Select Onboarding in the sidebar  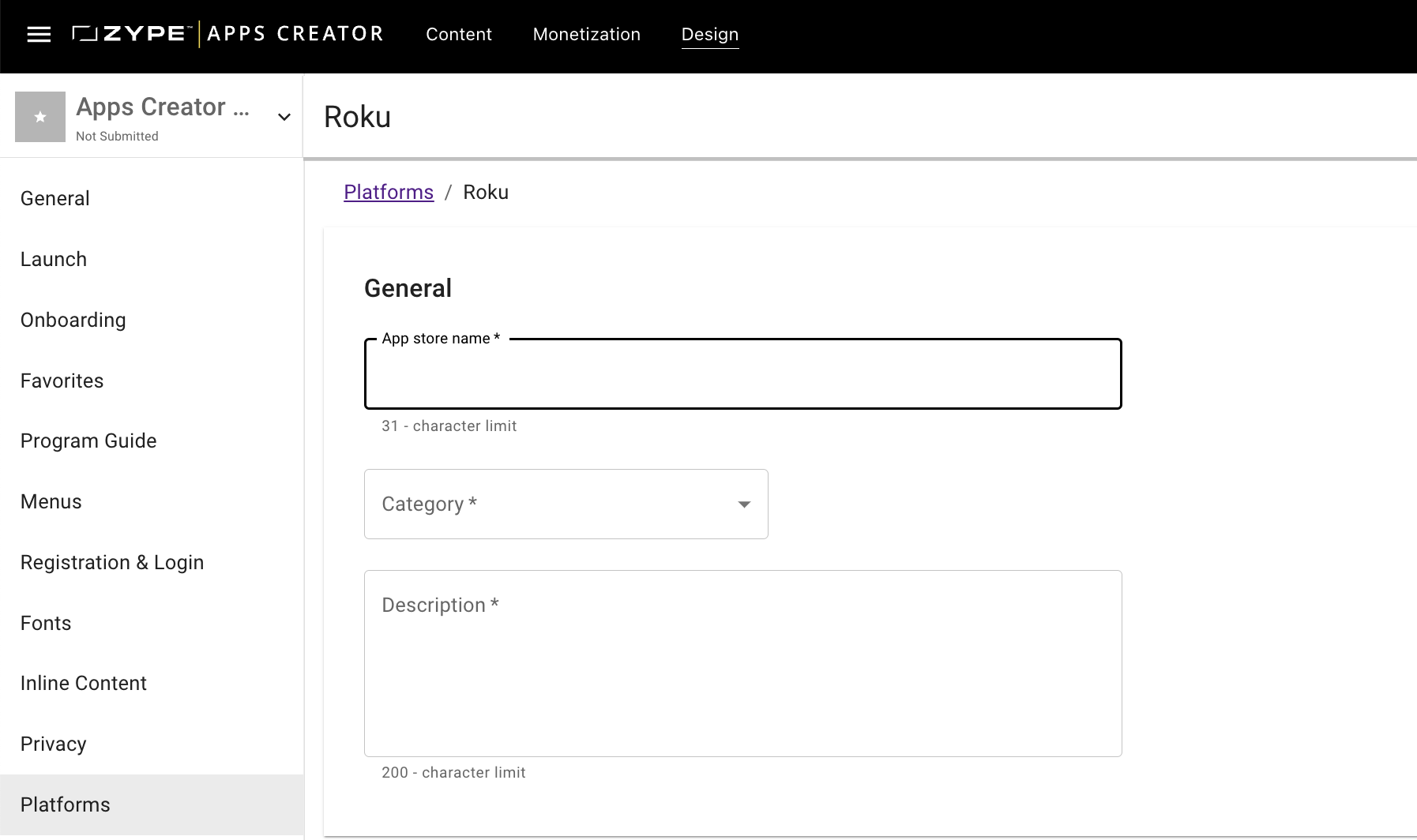152,320
